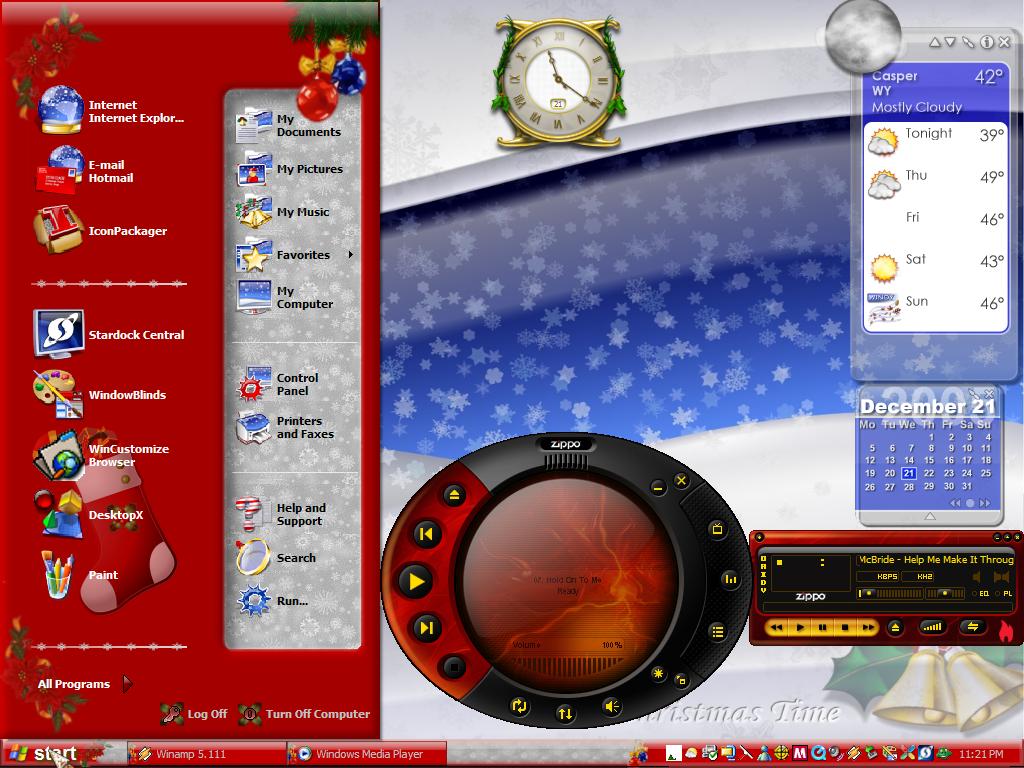Expand the Favorites submenu arrow
Screen dimensions: 1024x768
point(351,255)
